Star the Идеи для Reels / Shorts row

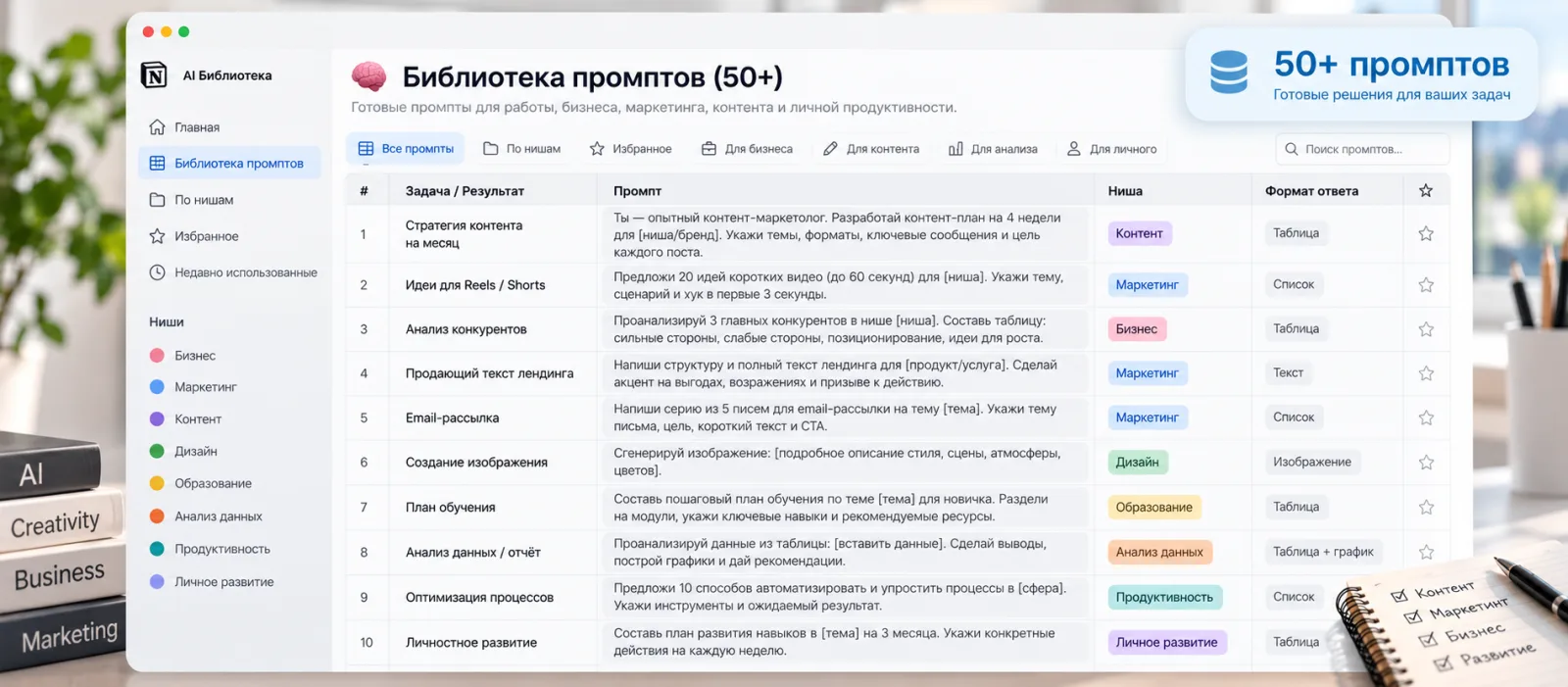1426,285
